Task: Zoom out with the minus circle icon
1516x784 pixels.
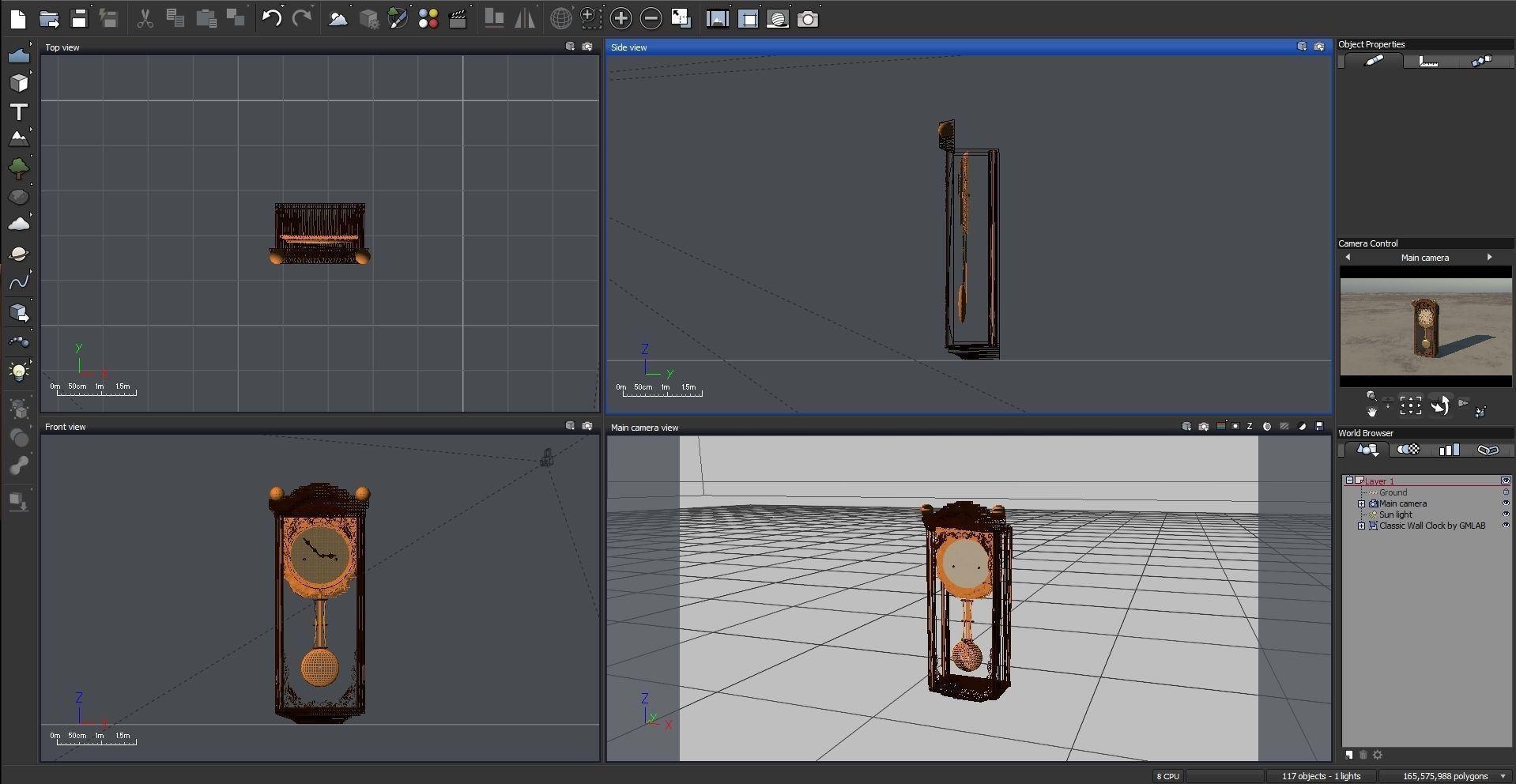Action: click(651, 18)
